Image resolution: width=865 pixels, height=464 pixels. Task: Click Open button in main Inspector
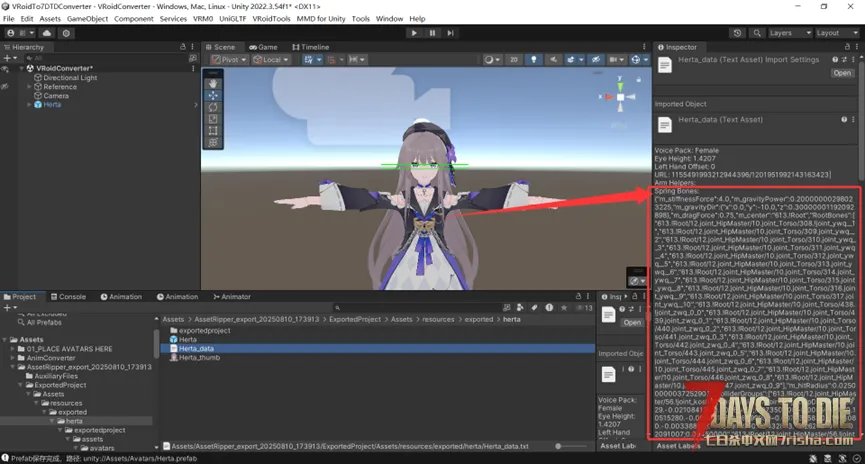pos(842,73)
